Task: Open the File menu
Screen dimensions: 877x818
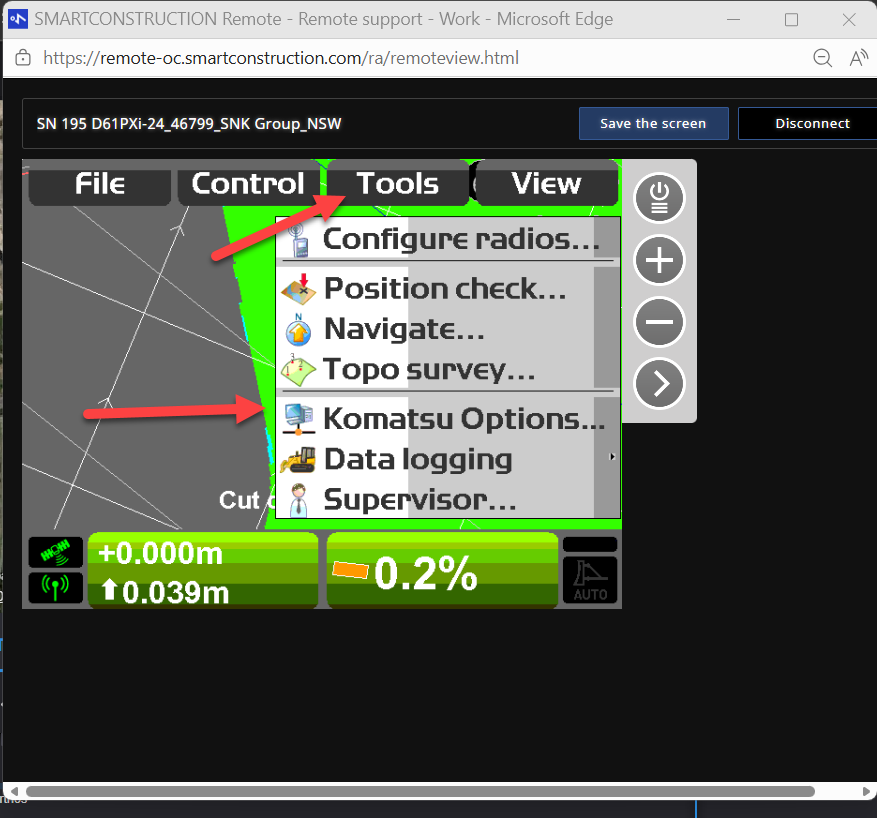Action: coord(100,184)
